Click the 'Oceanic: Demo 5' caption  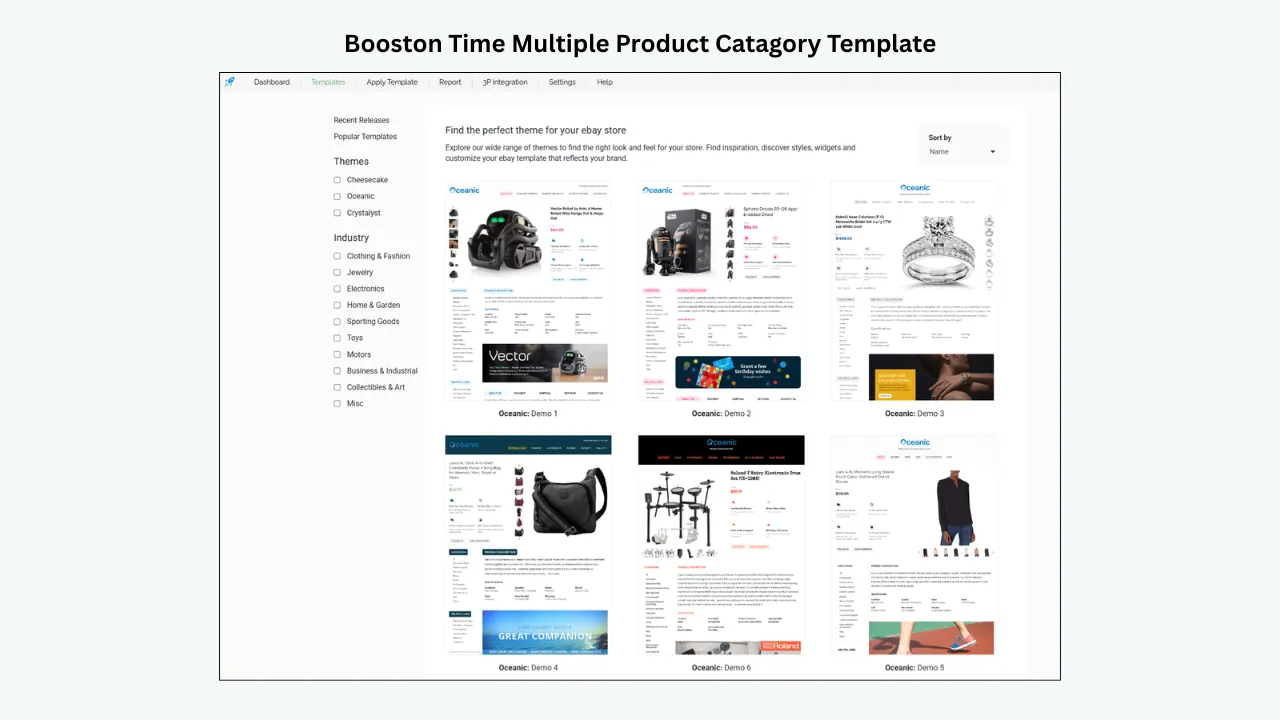coord(914,667)
